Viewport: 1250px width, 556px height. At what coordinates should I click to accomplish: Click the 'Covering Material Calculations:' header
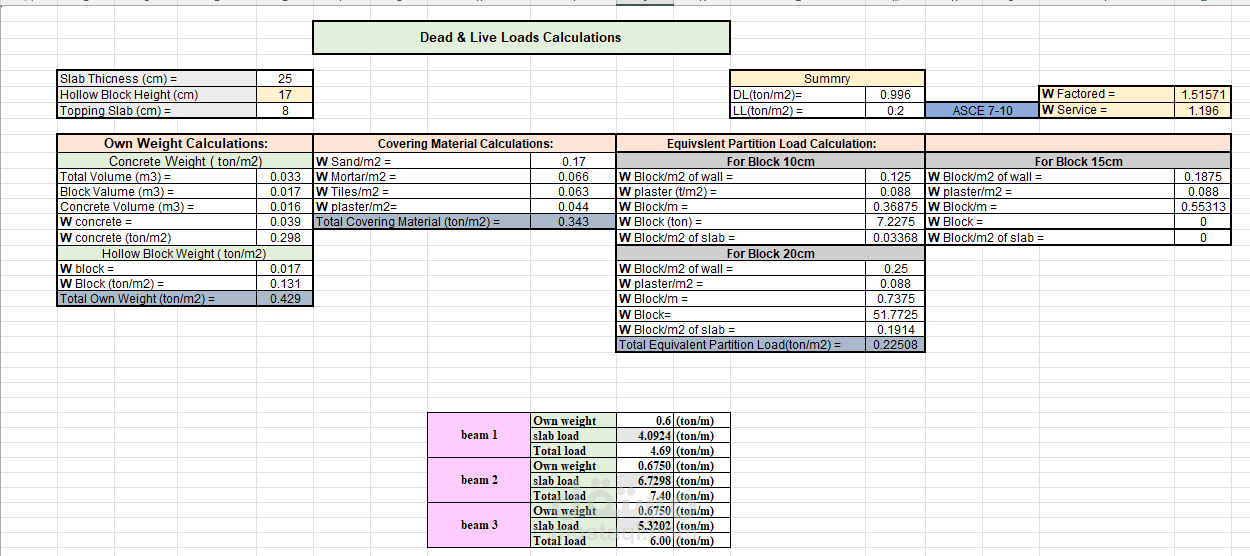click(x=465, y=144)
